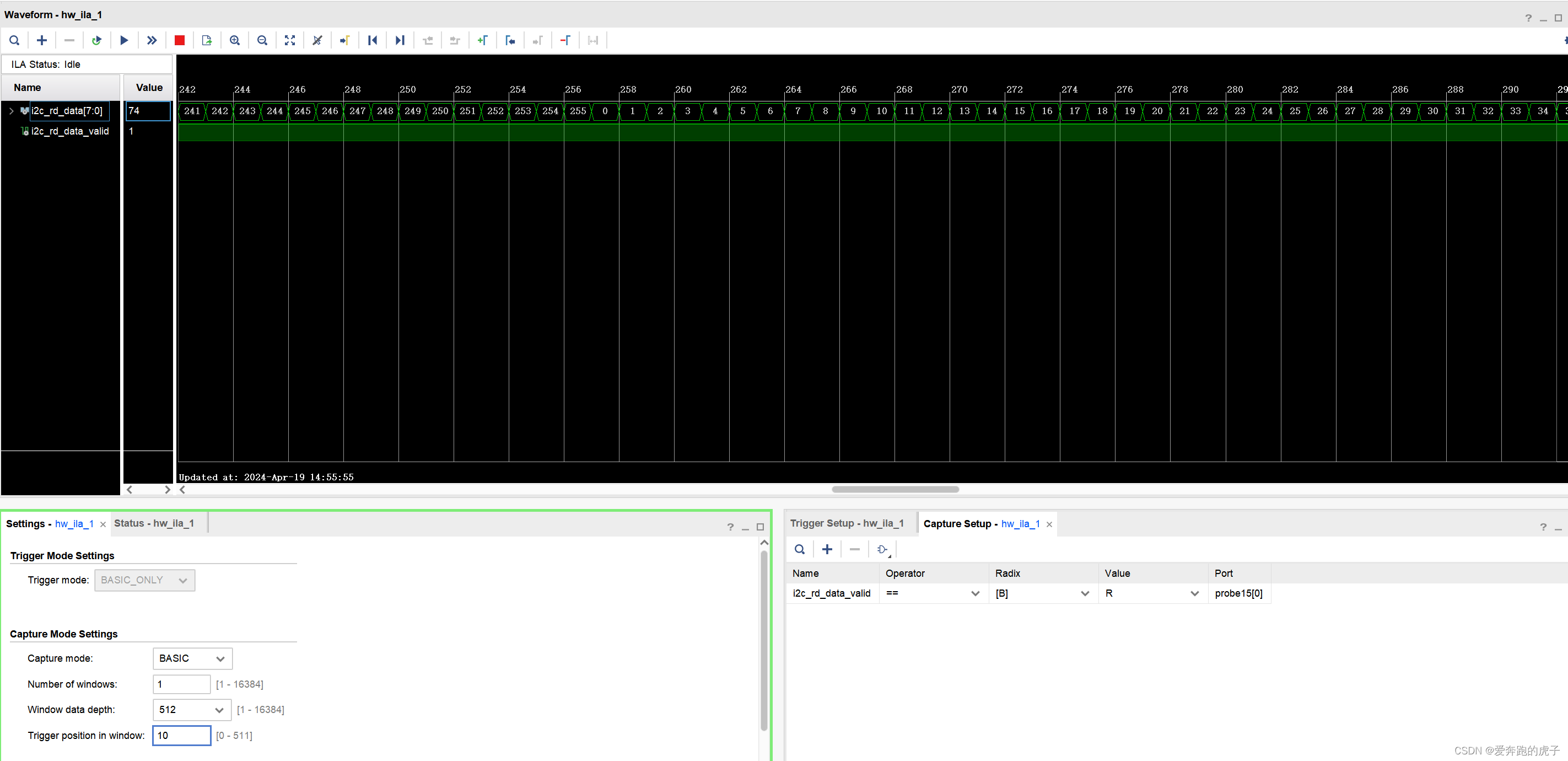Click the value 74 cell
1568x761 pixels.
(148, 111)
